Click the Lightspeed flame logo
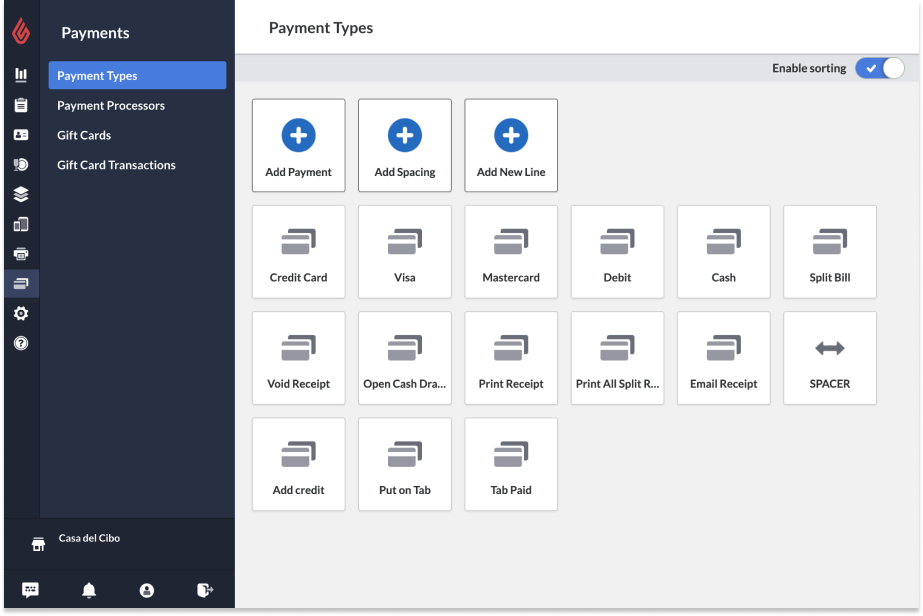Viewport: 923px width, 616px height. click(21, 31)
